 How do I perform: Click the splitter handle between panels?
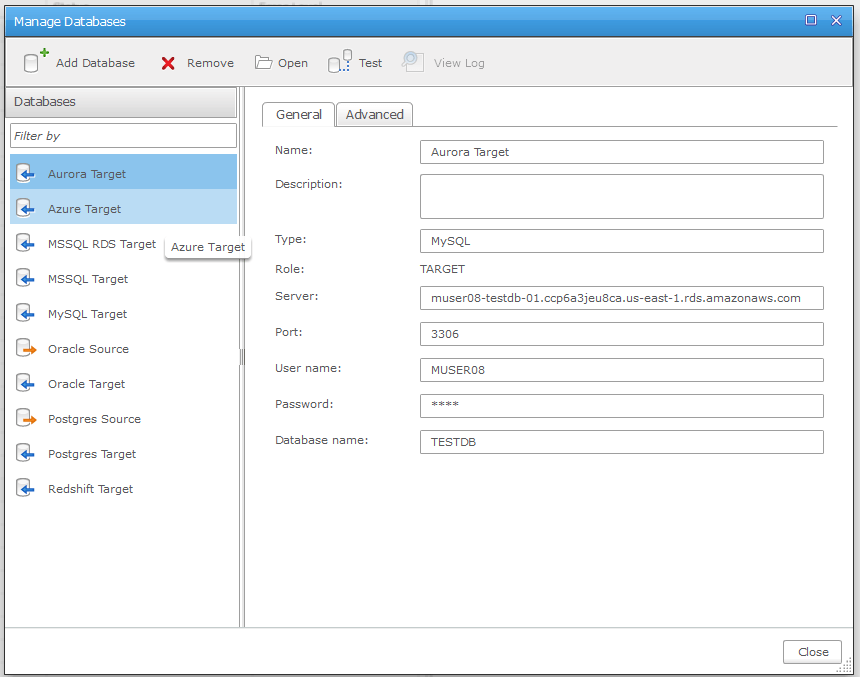pos(242,357)
